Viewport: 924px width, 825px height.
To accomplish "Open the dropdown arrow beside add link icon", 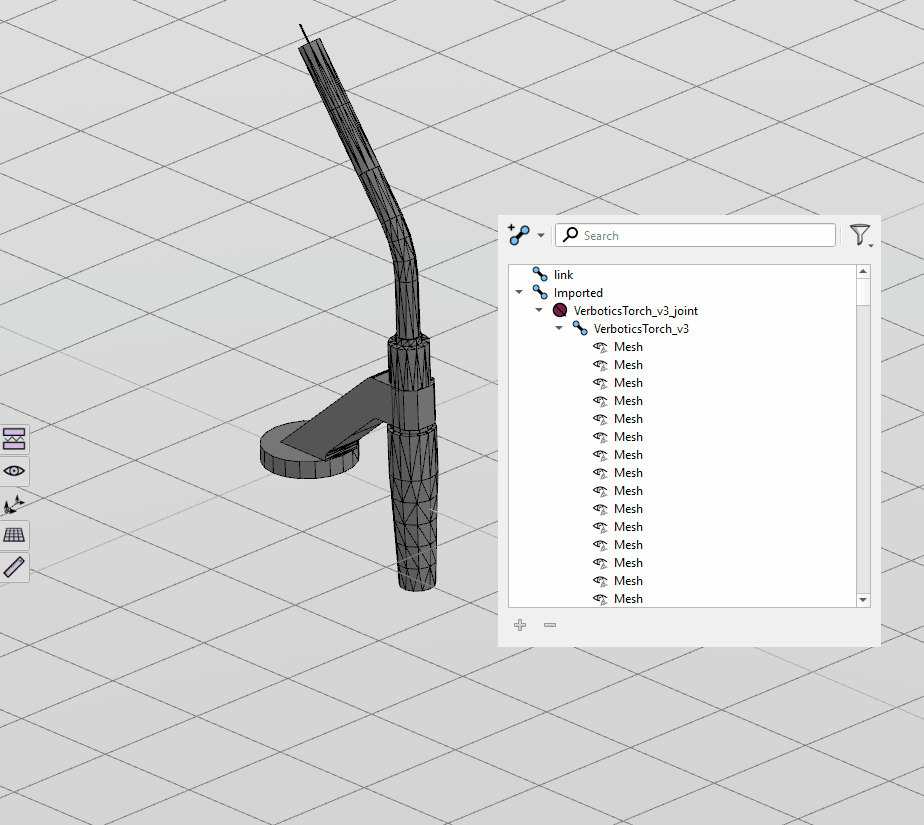I will point(541,235).
